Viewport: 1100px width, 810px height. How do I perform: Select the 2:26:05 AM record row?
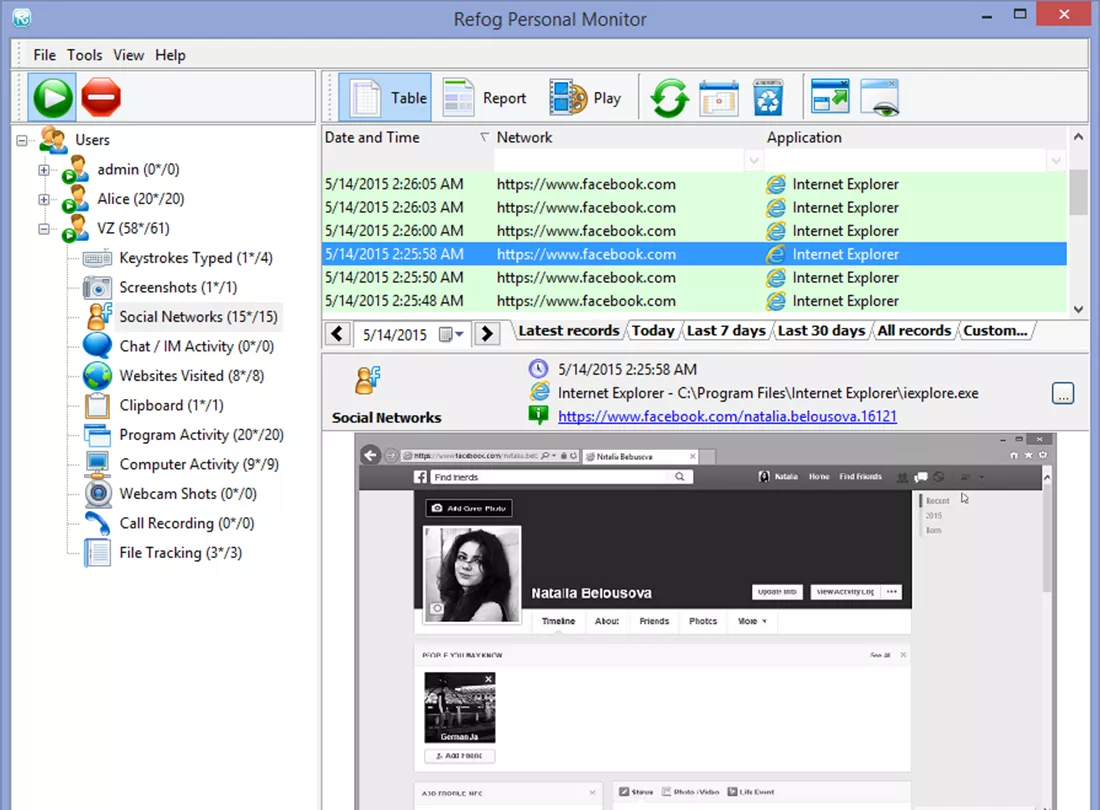695,184
